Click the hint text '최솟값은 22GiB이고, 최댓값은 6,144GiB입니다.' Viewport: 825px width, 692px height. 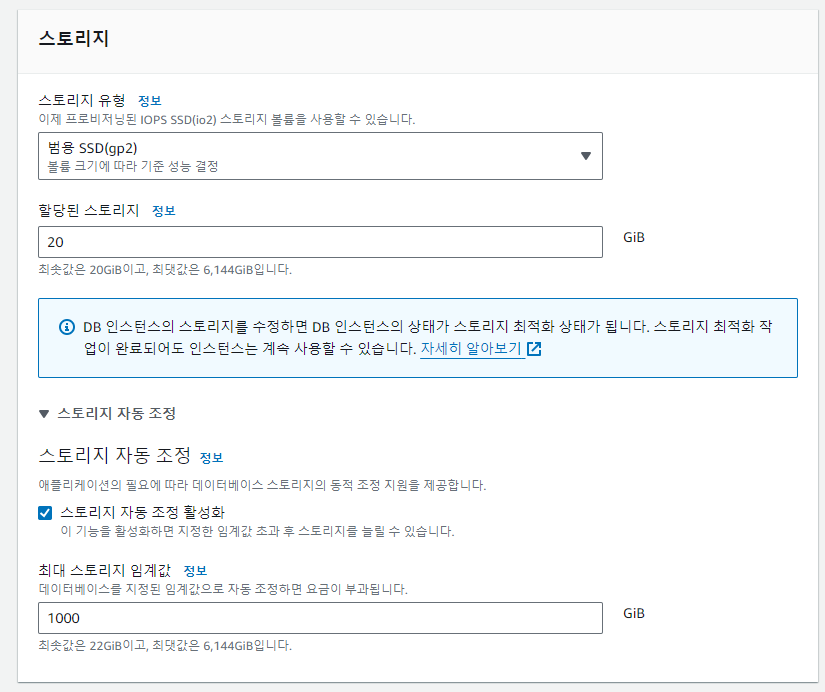click(165, 646)
